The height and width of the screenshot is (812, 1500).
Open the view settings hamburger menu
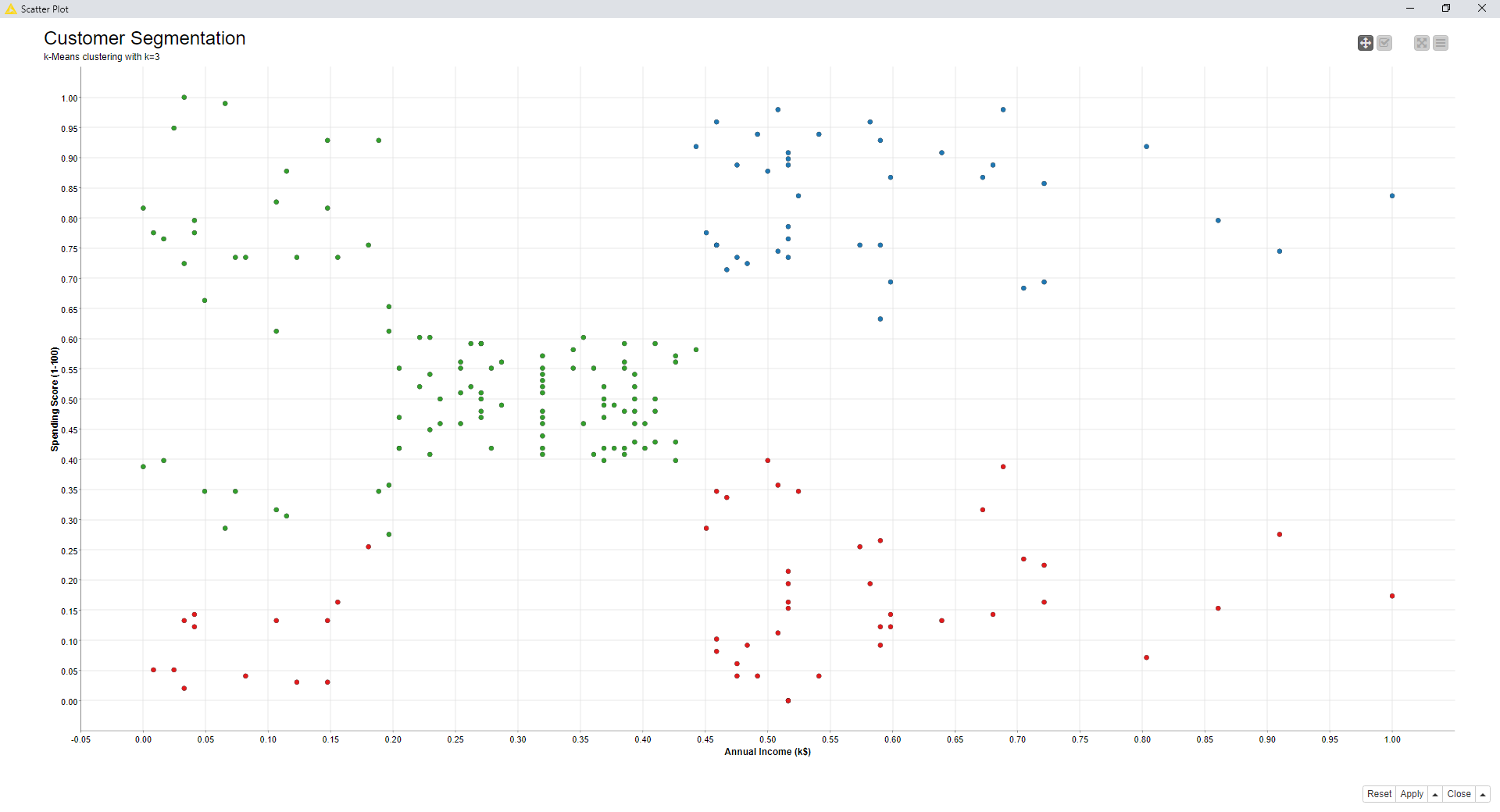tap(1441, 43)
